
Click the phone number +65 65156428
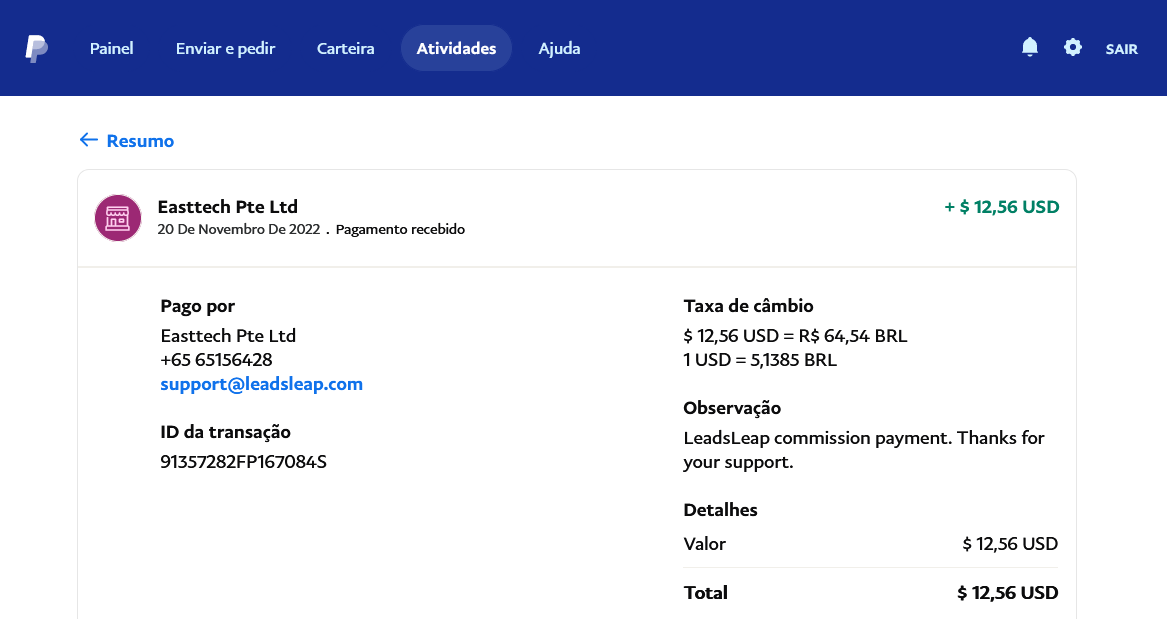(x=217, y=360)
